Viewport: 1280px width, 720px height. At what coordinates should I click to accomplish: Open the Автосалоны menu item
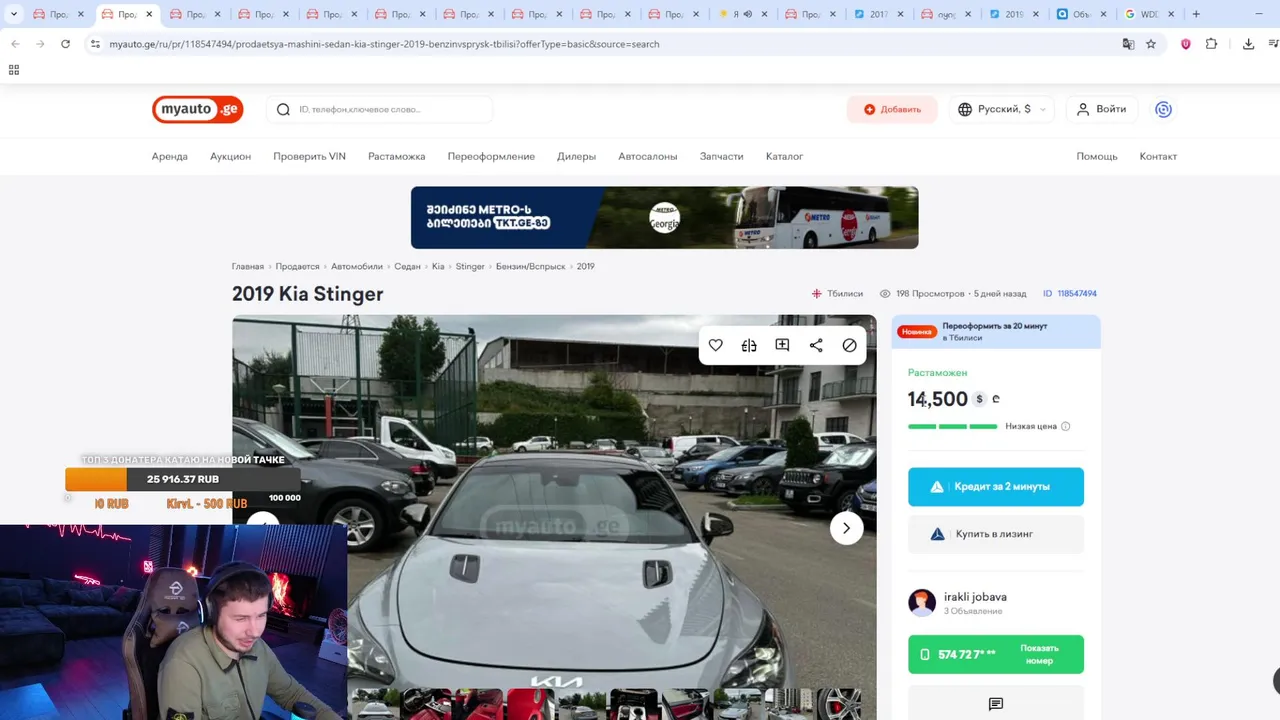[648, 156]
